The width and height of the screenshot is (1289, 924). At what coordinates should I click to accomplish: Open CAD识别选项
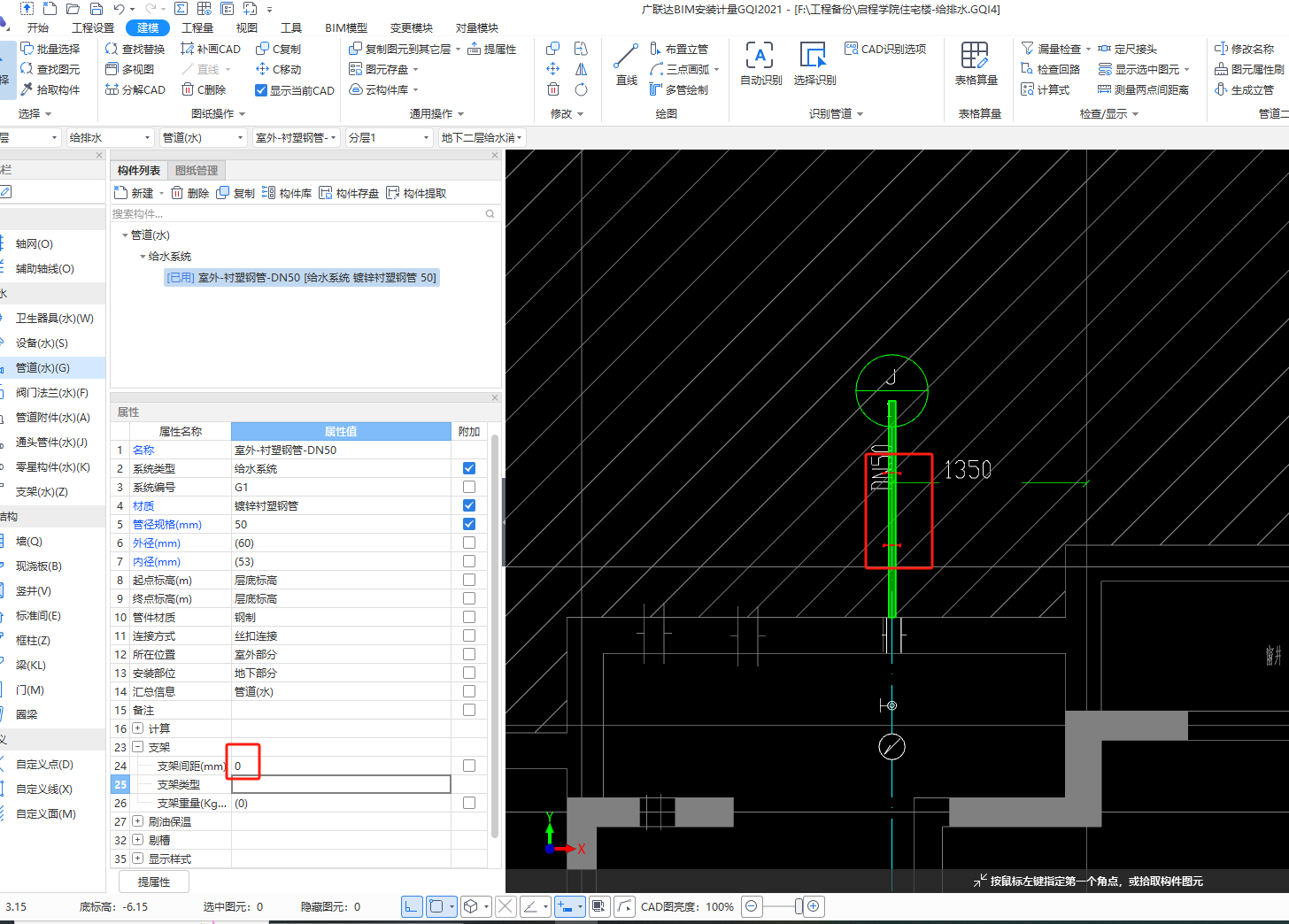[885, 49]
